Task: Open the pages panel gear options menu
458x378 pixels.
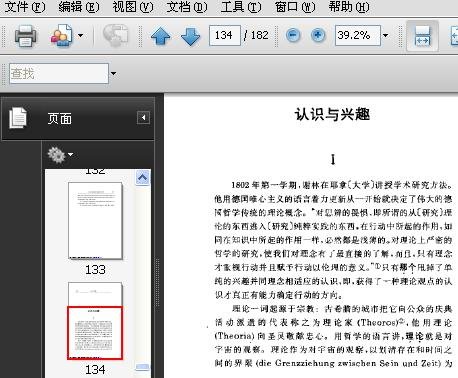Action: tap(60, 155)
